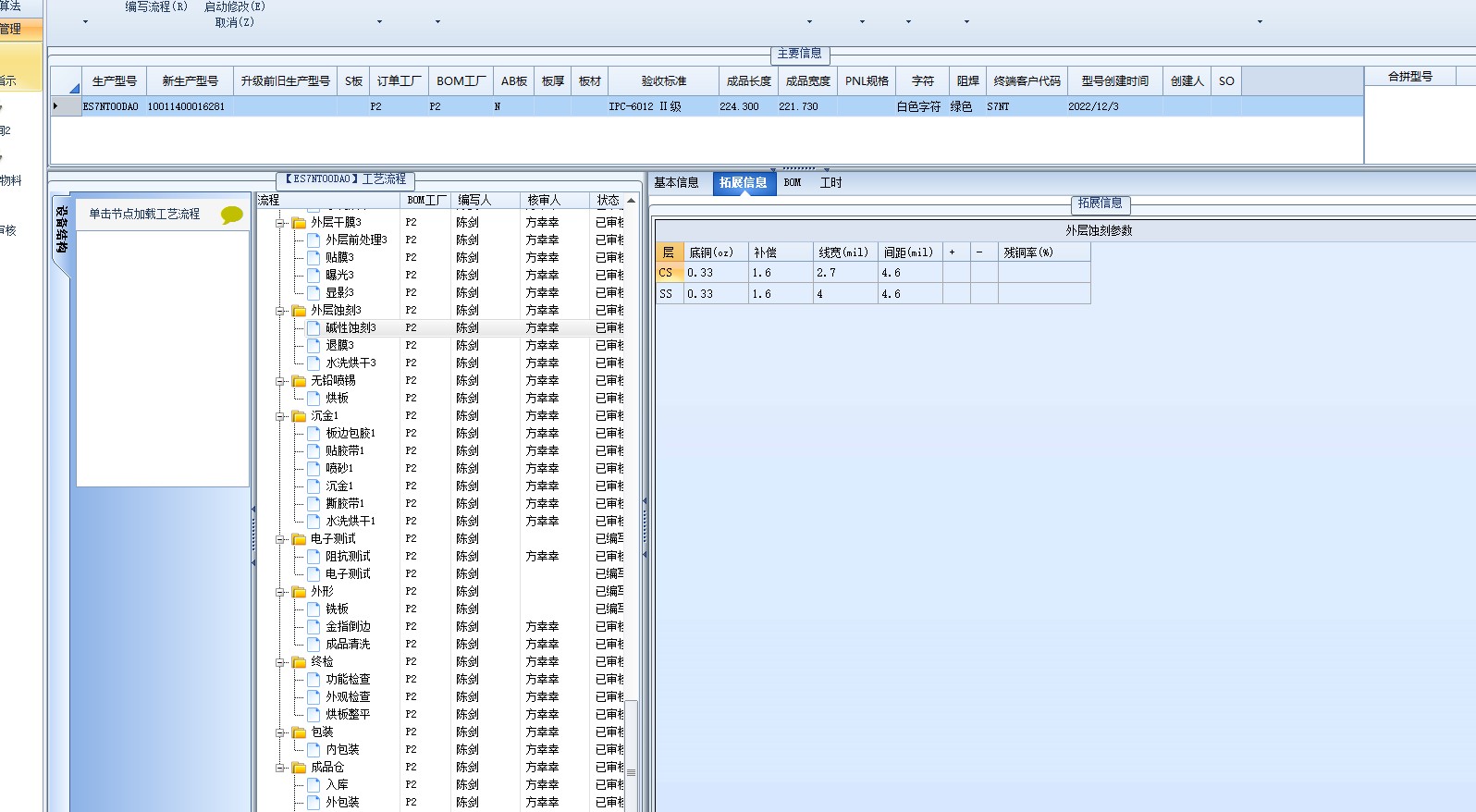Click the yellow speech bubble icon
This screenshot has height=812, width=1476.
point(231,215)
